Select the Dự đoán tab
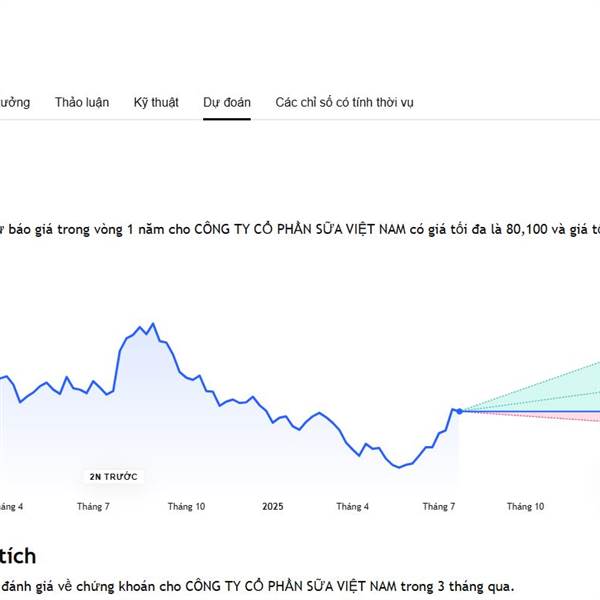Screen dimensions: 600x600 (x=227, y=102)
